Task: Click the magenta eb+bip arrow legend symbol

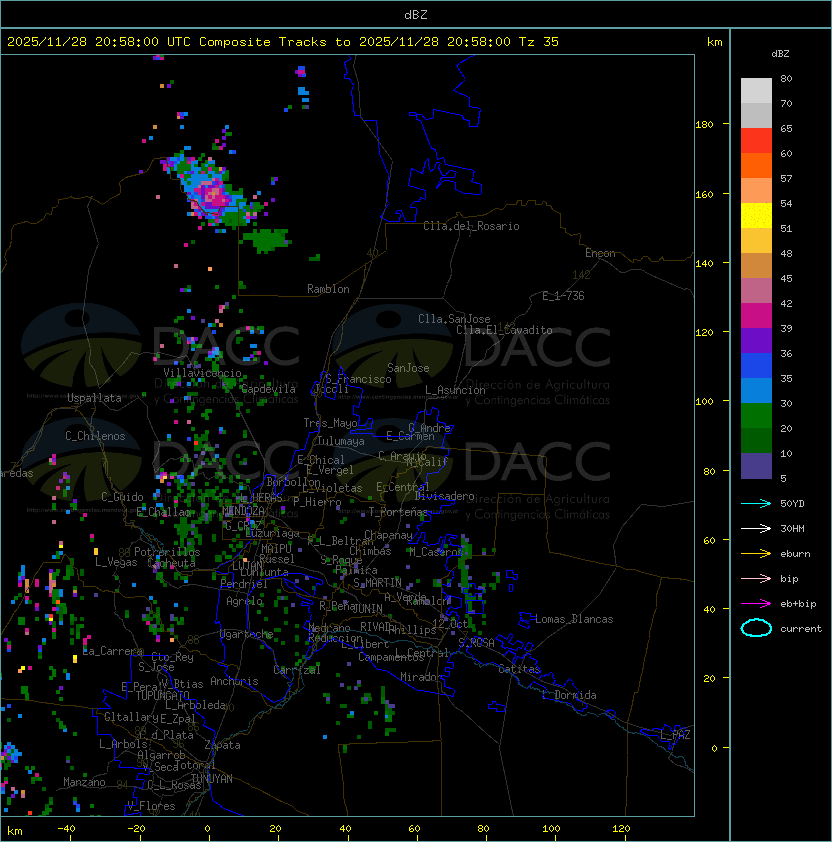Action: point(756,604)
